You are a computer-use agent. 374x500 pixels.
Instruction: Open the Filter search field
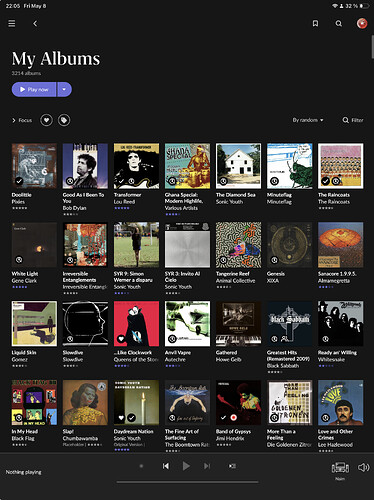click(353, 120)
